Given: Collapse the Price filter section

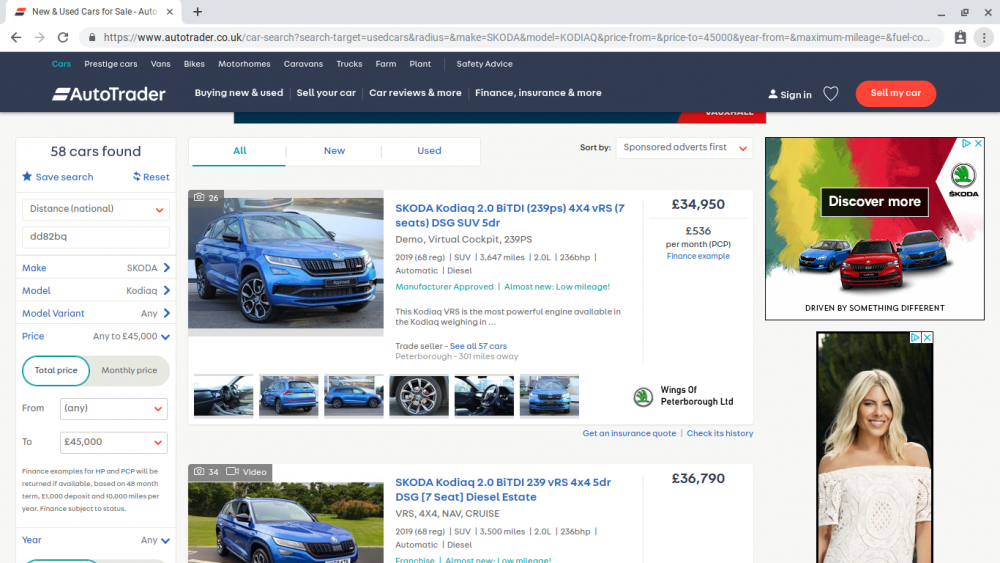Looking at the screenshot, I should [x=96, y=337].
